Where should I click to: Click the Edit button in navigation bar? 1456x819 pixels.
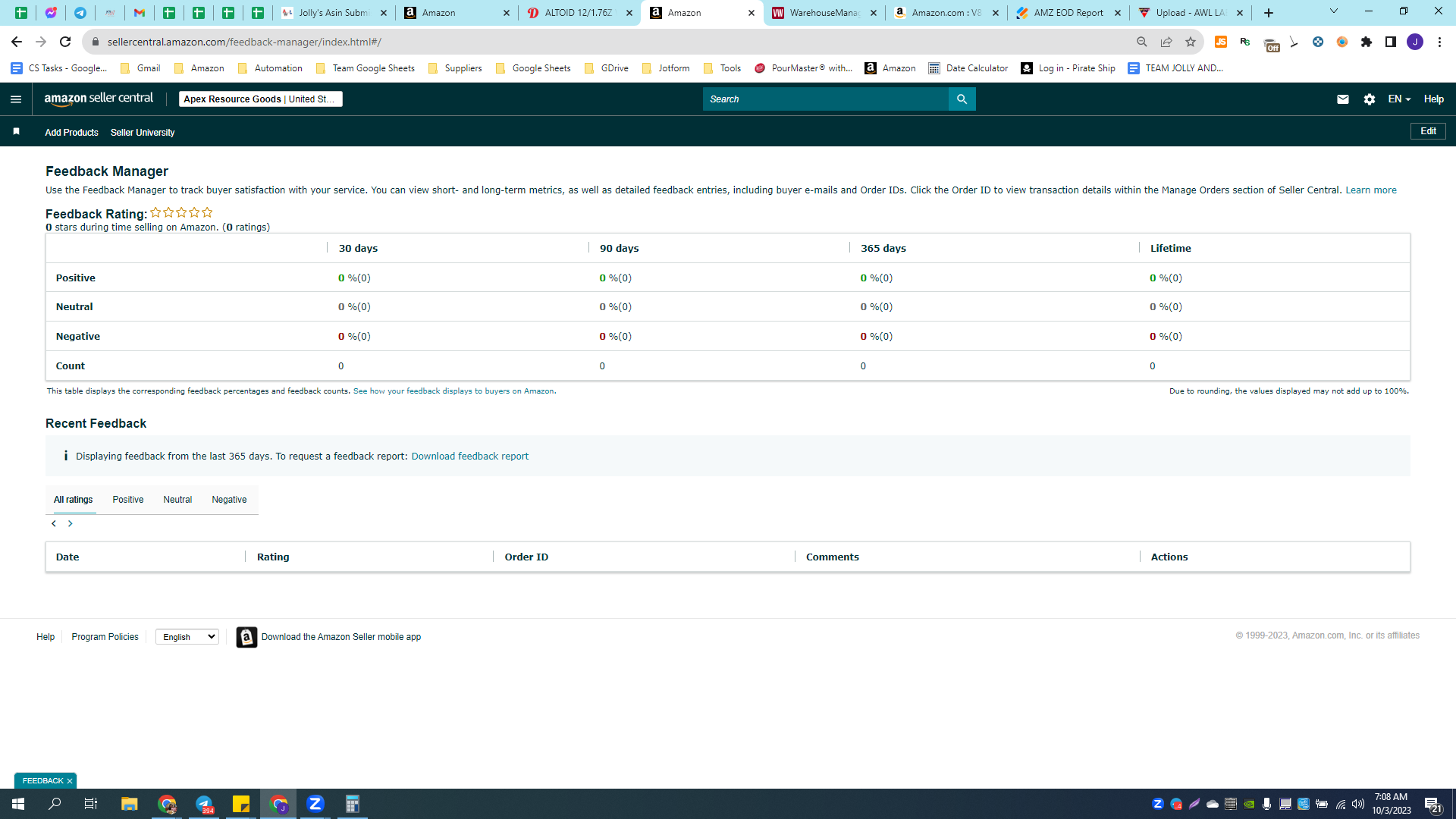coord(1428,131)
